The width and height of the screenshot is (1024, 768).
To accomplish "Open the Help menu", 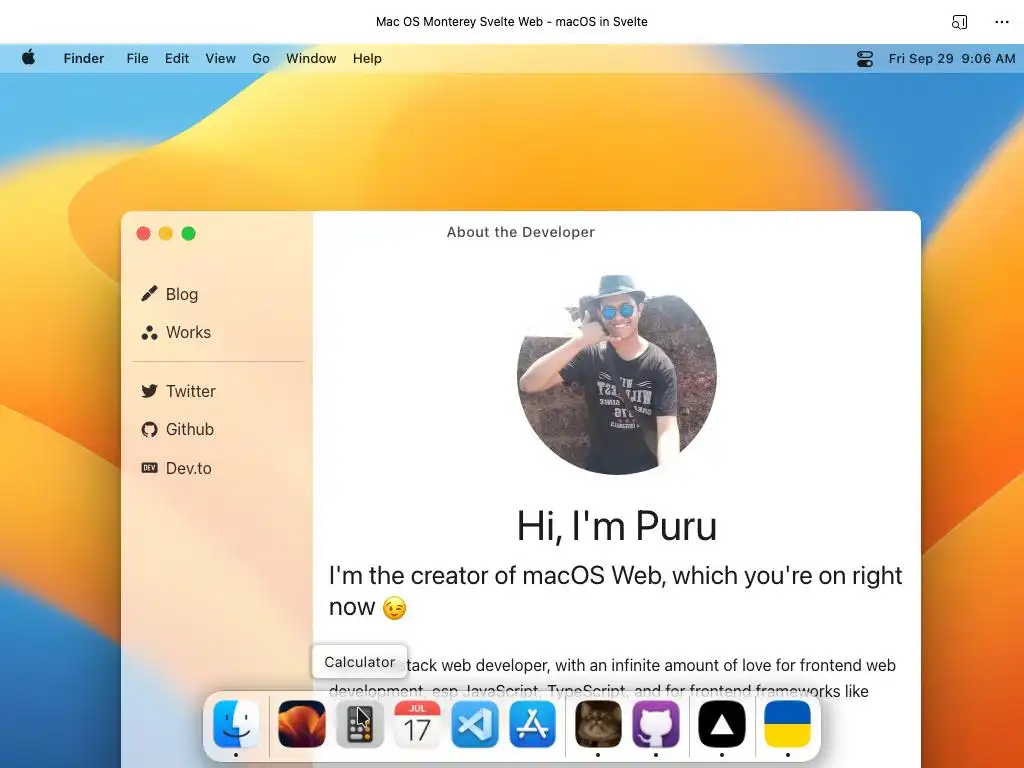I will [367, 58].
